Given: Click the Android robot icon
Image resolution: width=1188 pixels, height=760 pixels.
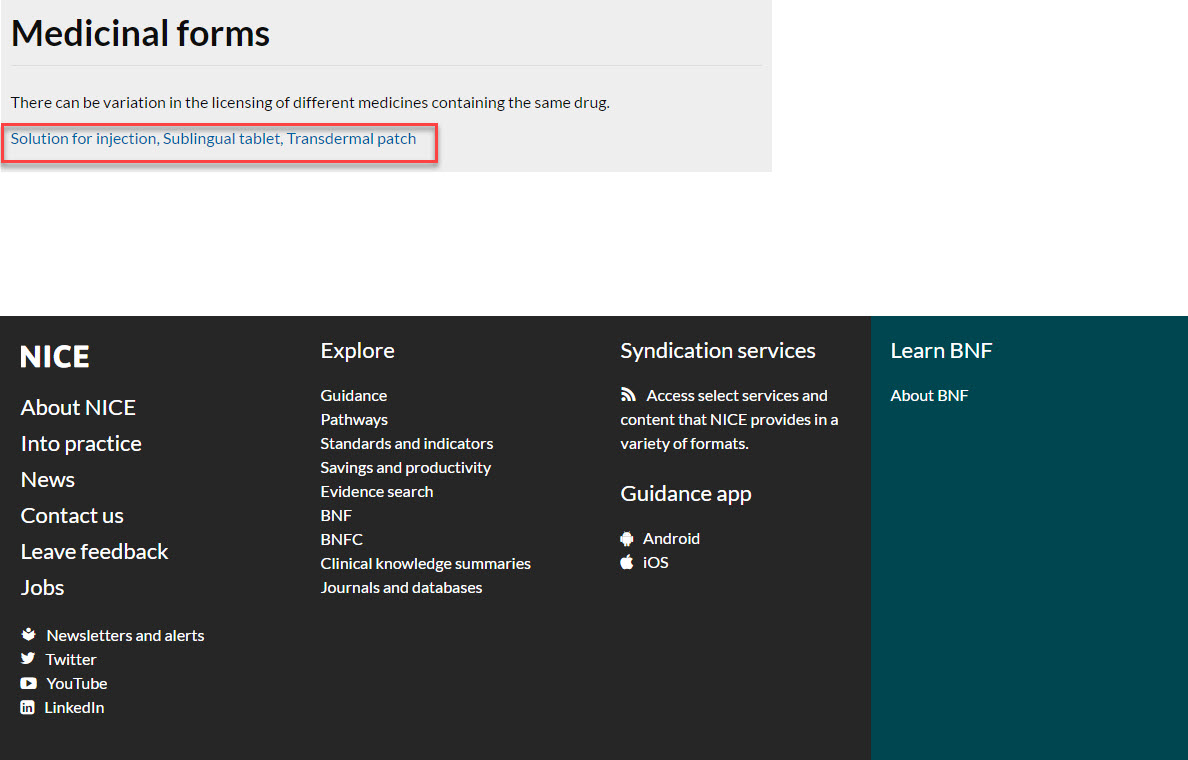Looking at the screenshot, I should (x=627, y=538).
